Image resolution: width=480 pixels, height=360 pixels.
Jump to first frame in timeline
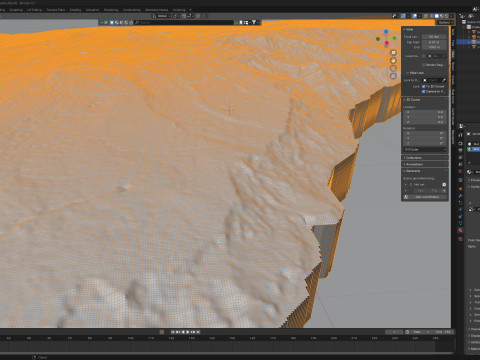pyautogui.click(x=173, y=332)
